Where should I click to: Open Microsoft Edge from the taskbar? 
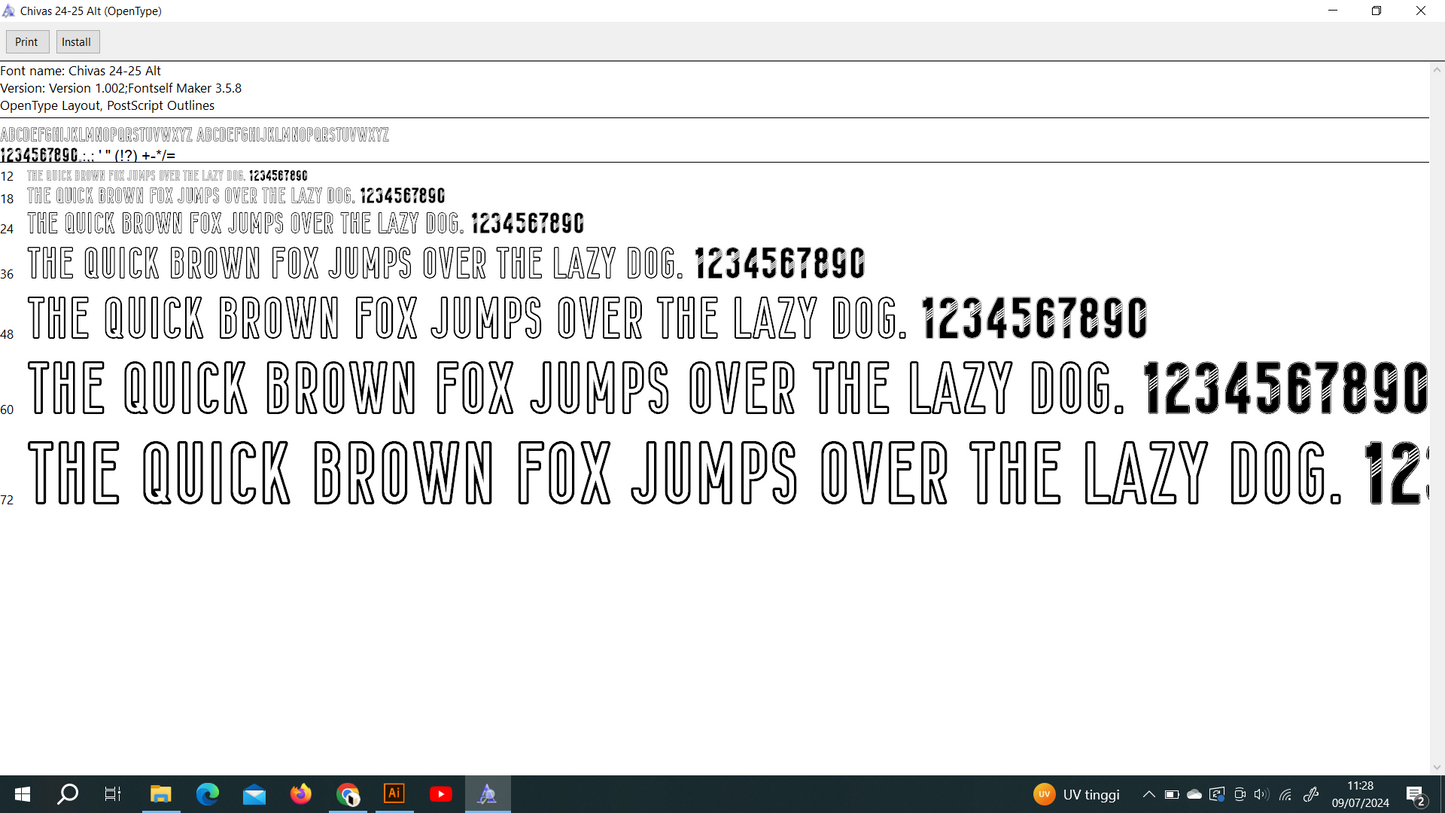coord(207,794)
